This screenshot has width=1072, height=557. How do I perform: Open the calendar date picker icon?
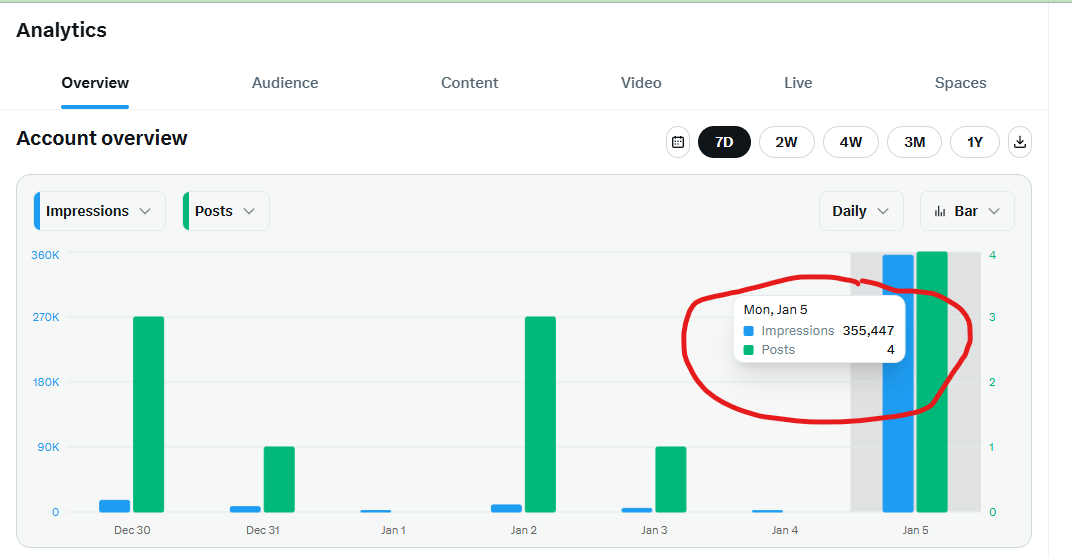coord(678,142)
